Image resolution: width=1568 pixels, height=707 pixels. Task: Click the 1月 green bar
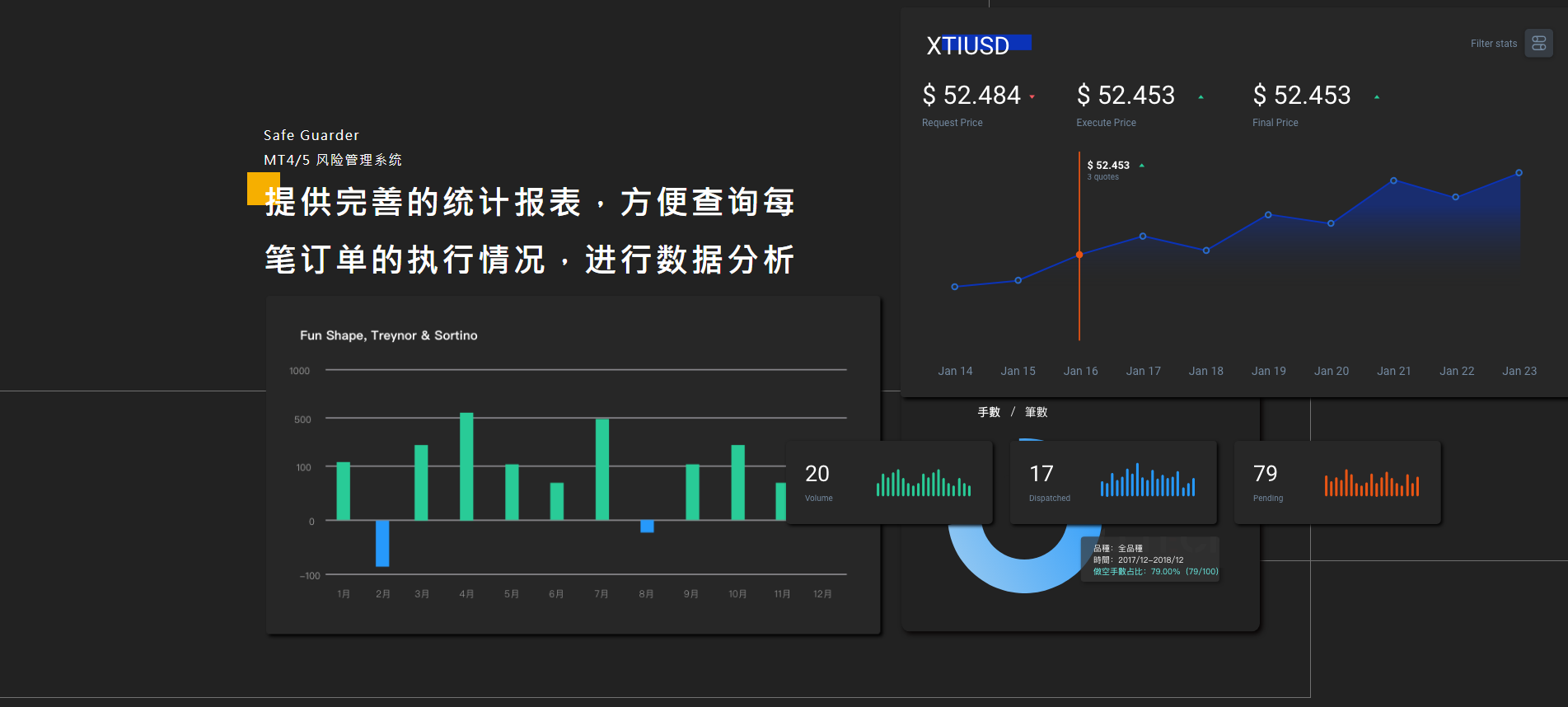pyautogui.click(x=344, y=491)
